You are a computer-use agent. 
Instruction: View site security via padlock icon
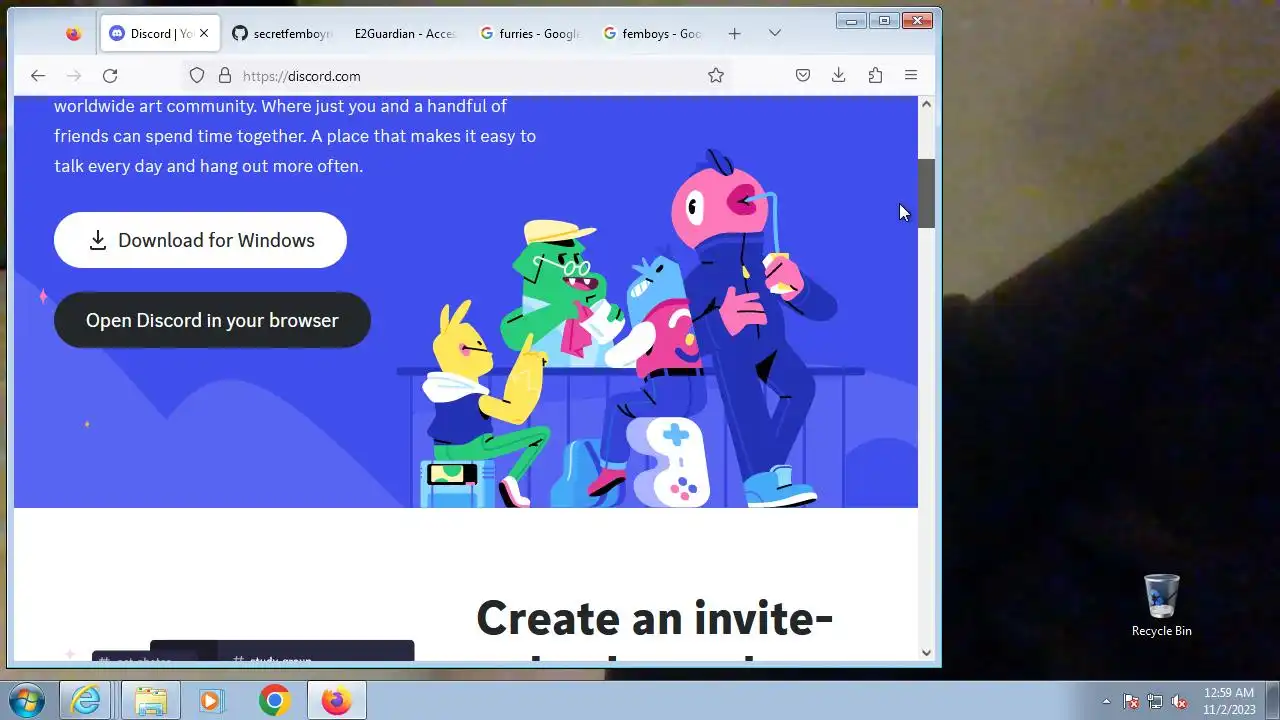coord(225,75)
